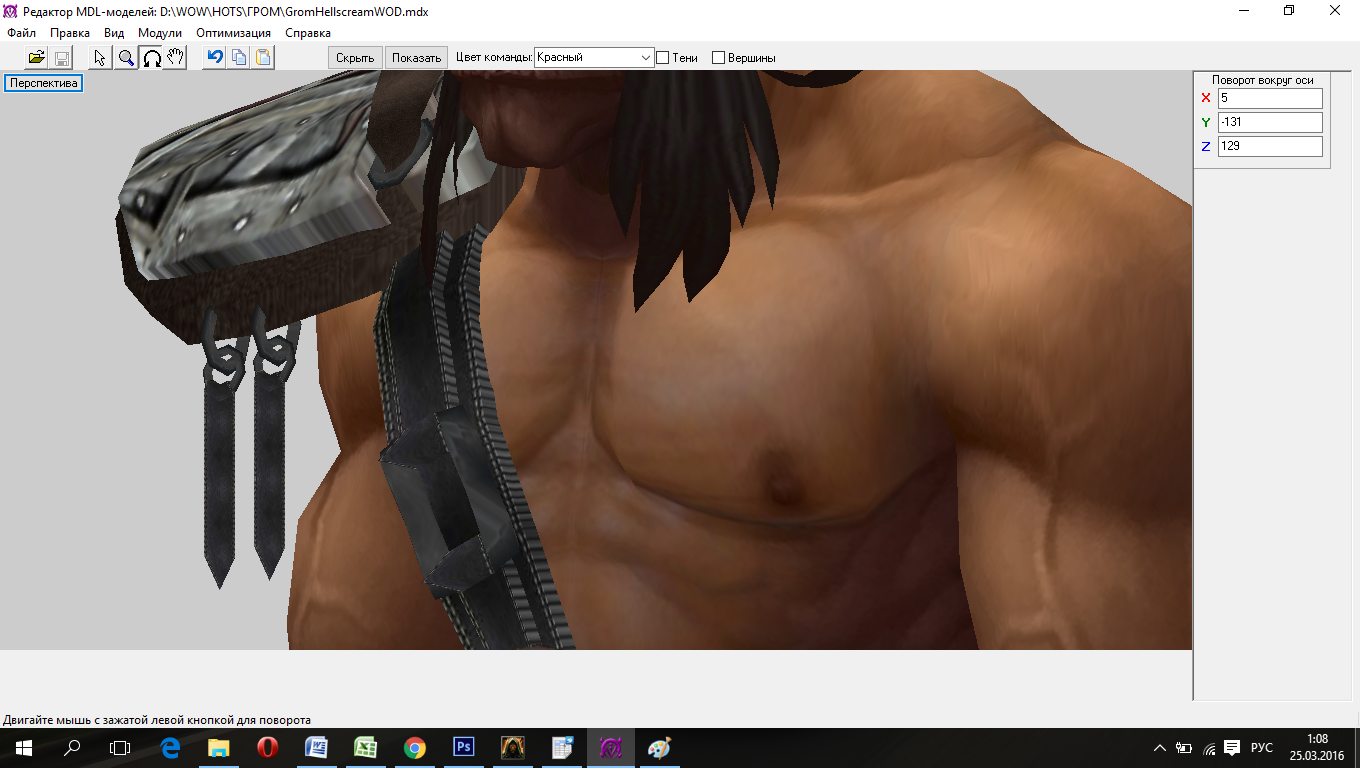Image resolution: width=1360 pixels, height=768 pixels.
Task: Open the Модули menu
Action: (x=160, y=33)
